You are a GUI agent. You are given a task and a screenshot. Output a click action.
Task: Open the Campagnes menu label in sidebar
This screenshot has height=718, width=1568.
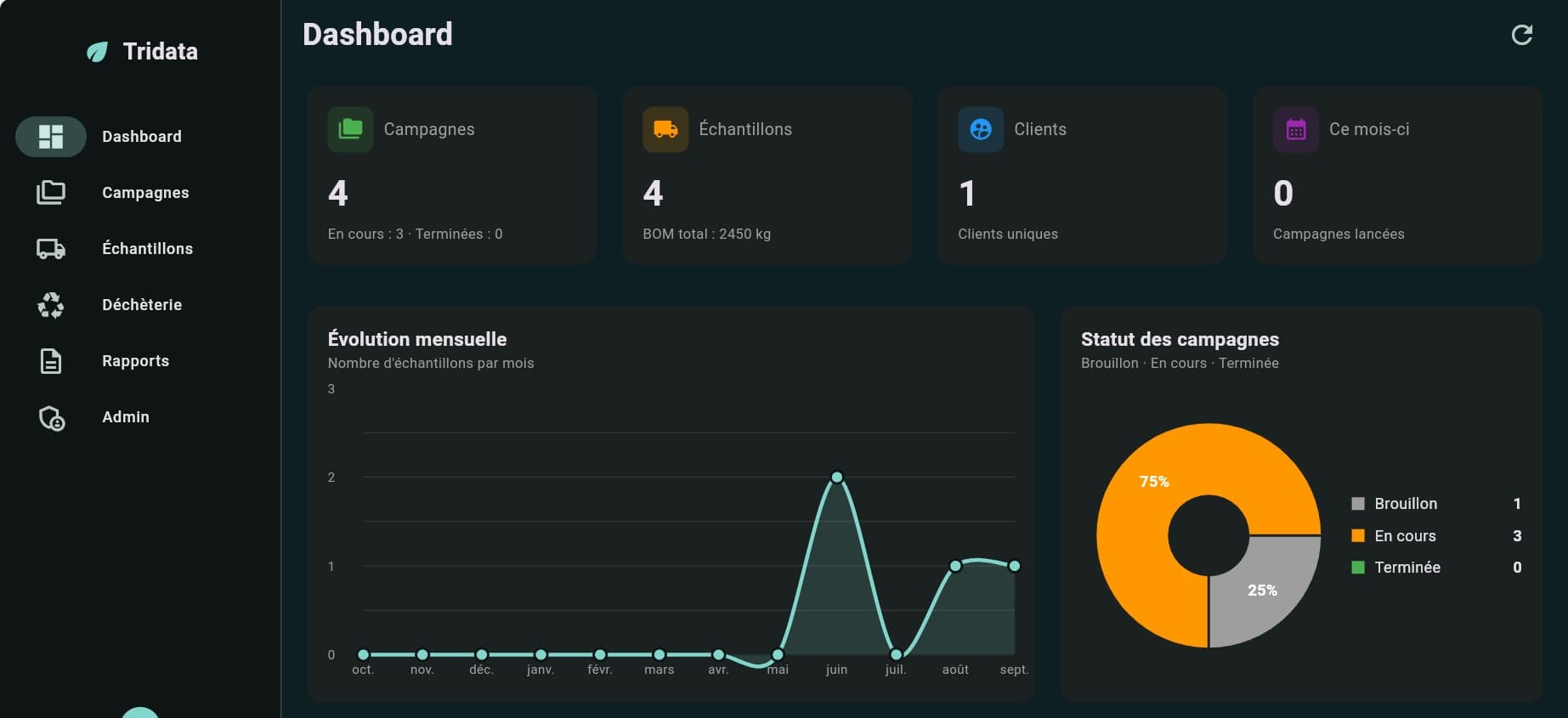145,193
